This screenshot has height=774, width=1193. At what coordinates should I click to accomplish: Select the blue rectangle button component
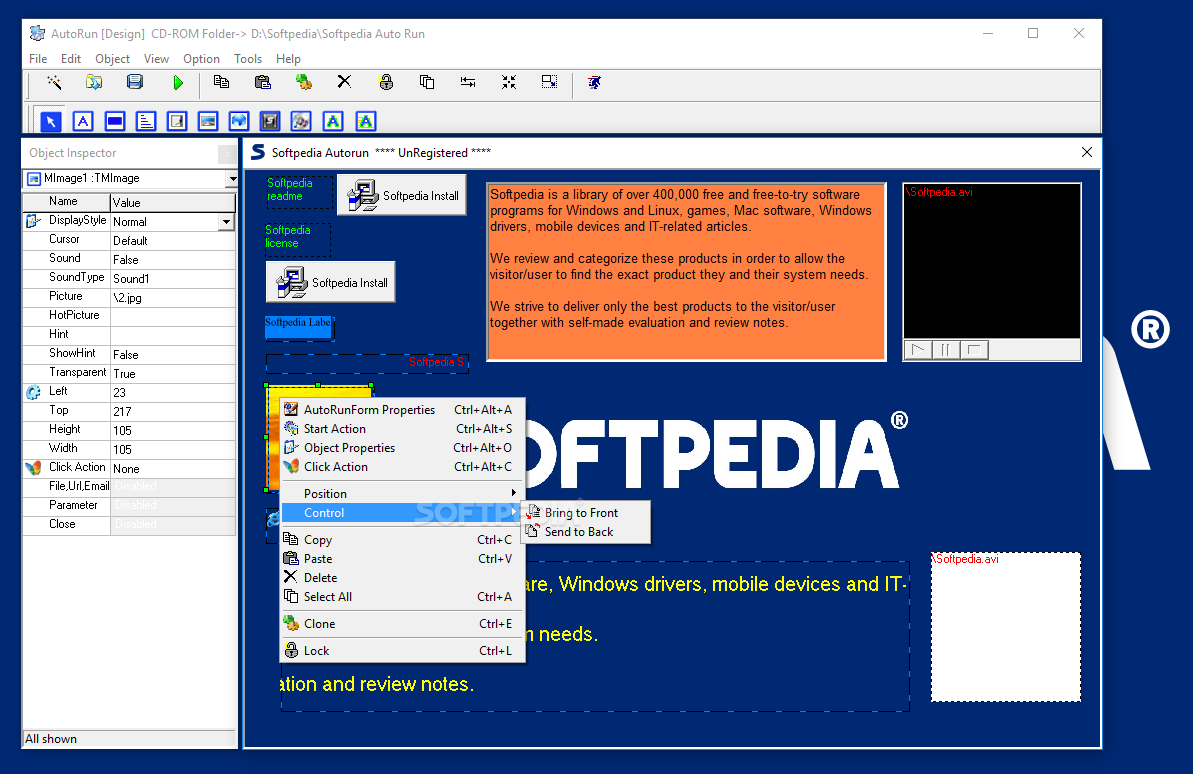[x=115, y=121]
